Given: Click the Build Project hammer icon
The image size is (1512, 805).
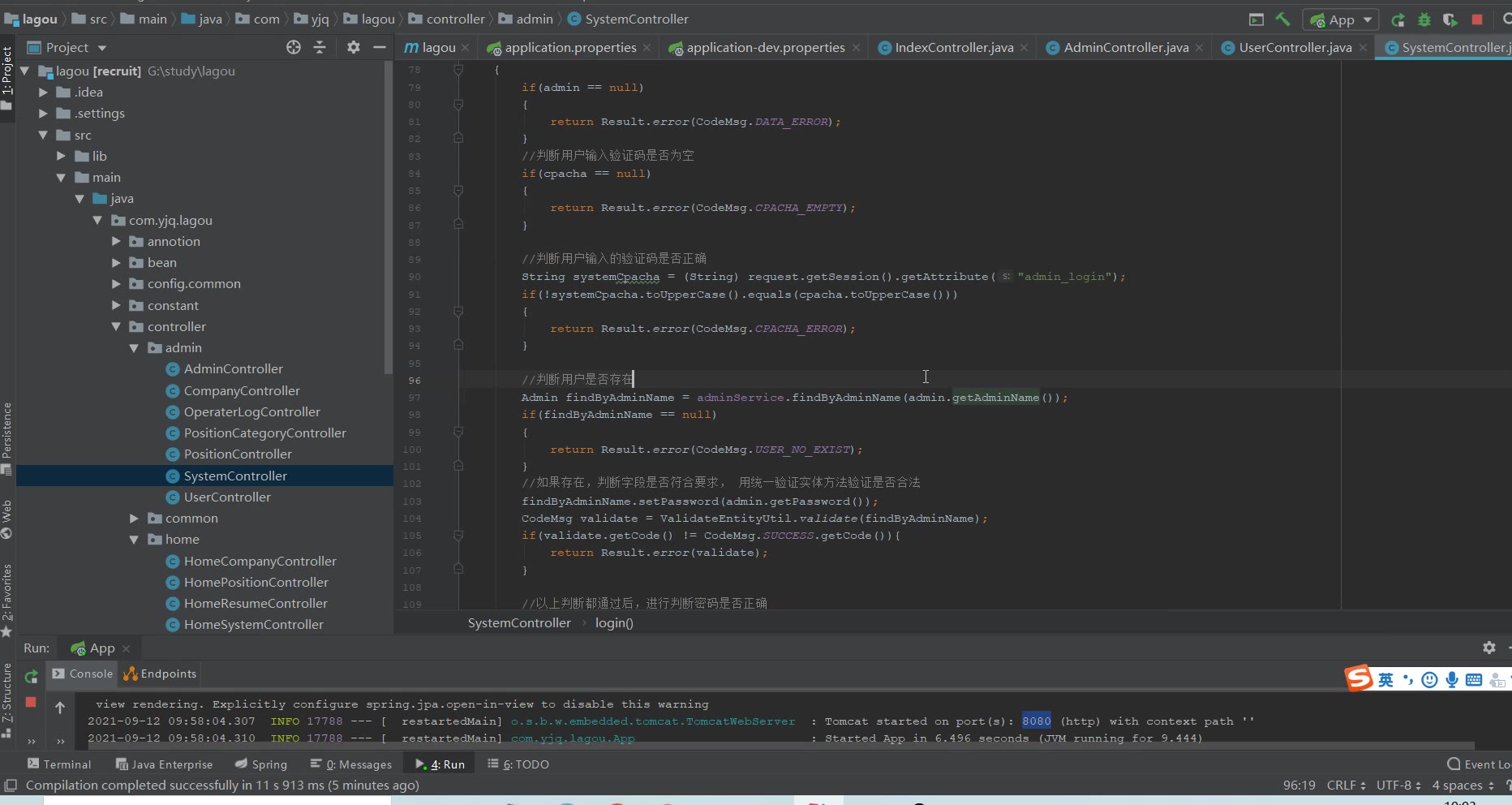Looking at the screenshot, I should click(x=1282, y=19).
